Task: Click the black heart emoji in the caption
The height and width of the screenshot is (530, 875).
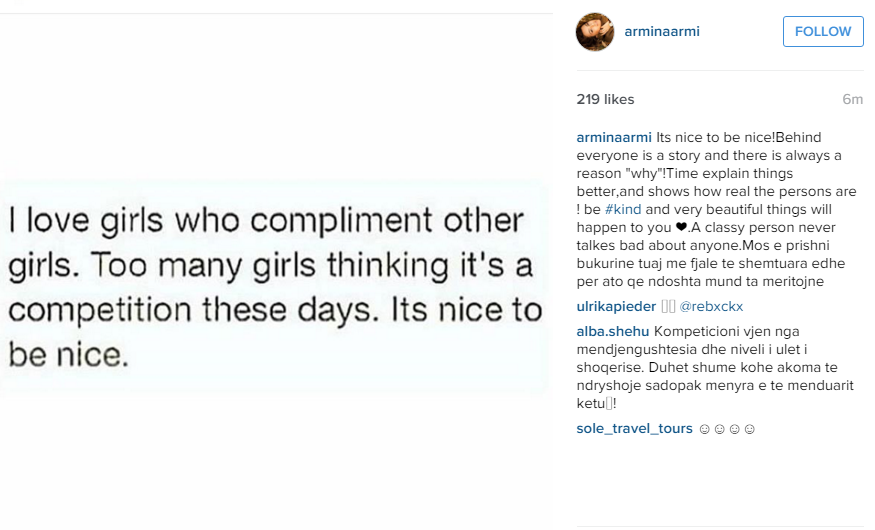Action: [x=682, y=227]
